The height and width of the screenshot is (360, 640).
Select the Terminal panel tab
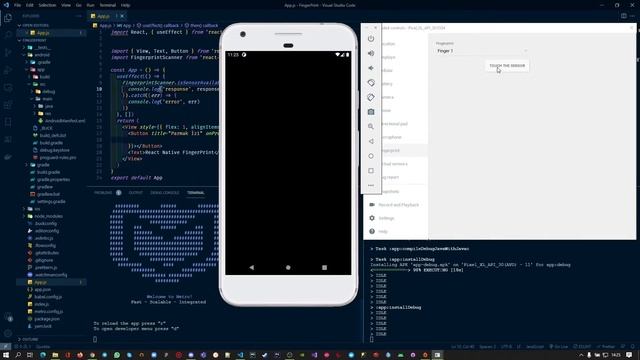[196, 193]
